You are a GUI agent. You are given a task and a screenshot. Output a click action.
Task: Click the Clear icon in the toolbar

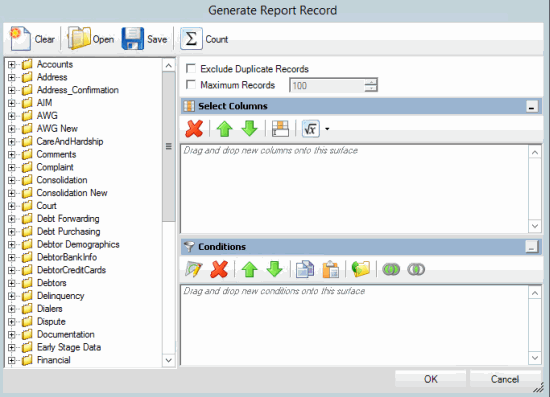(20, 39)
